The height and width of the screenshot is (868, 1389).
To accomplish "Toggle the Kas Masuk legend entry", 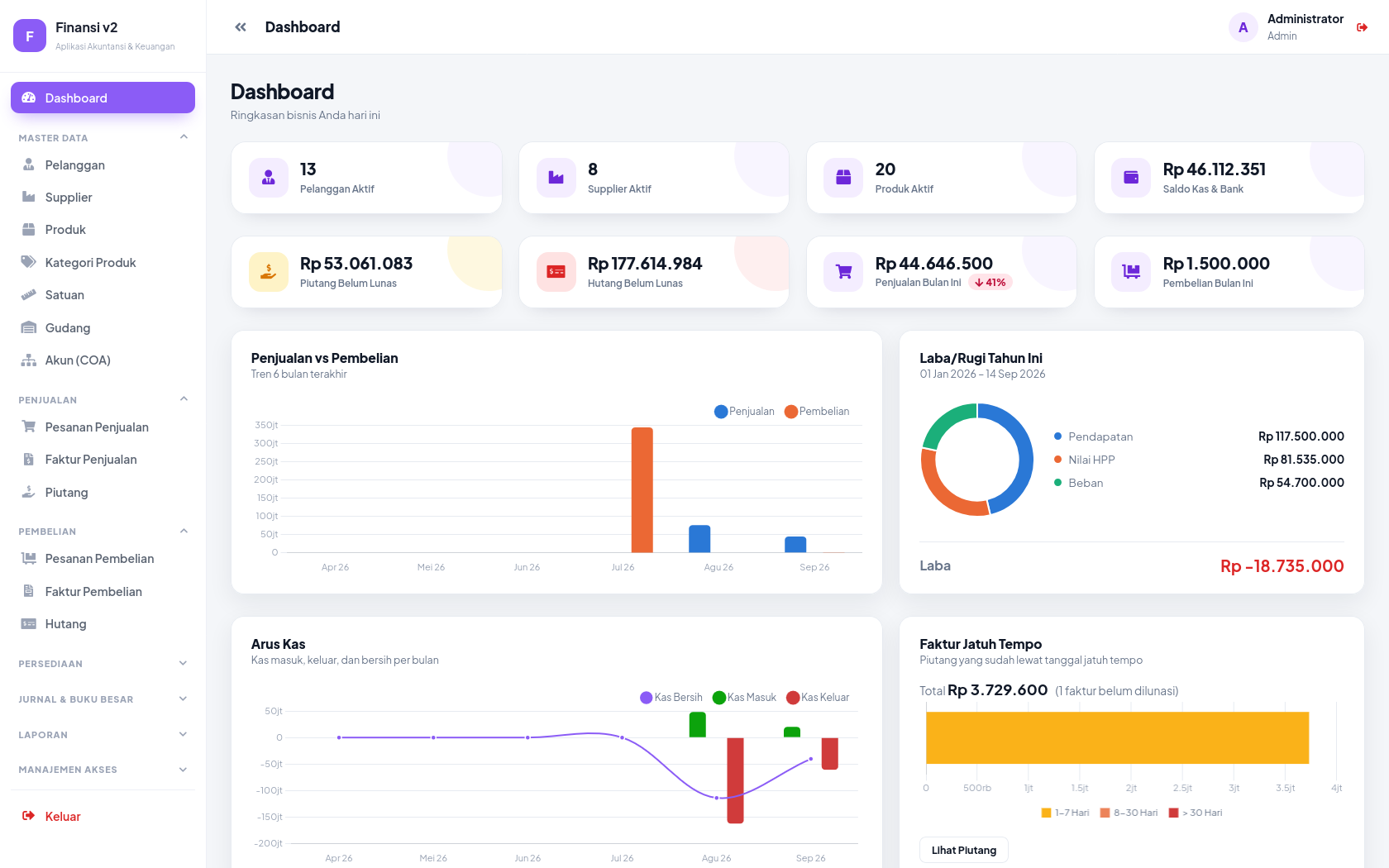I will click(744, 698).
